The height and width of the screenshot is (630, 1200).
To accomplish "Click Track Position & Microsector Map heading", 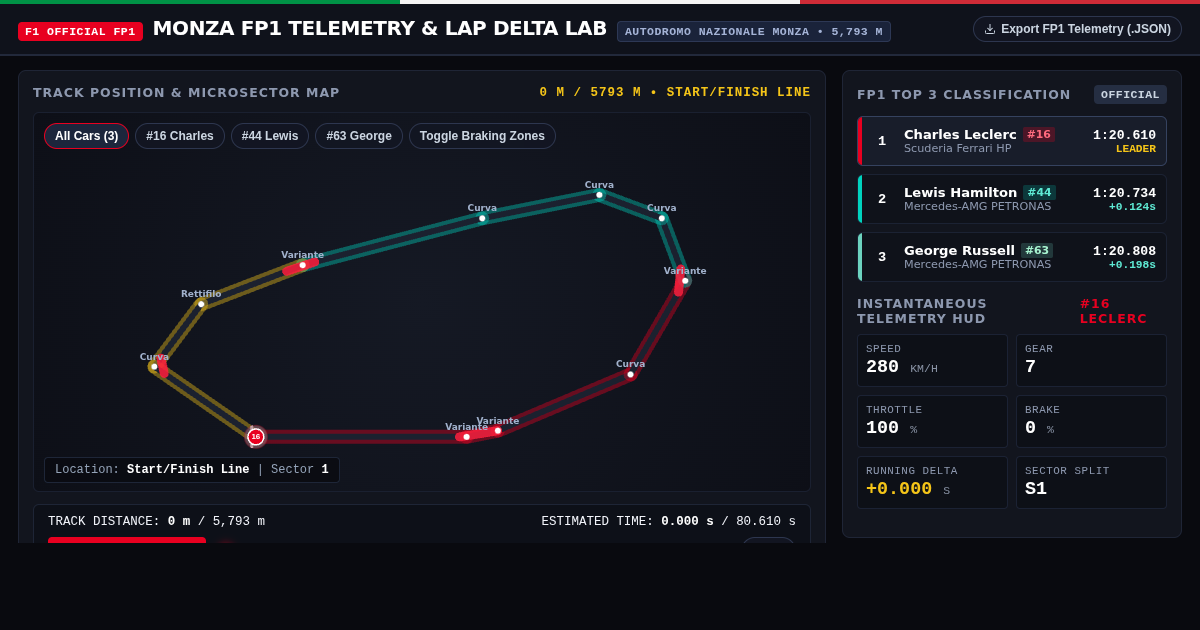I will point(186,93).
